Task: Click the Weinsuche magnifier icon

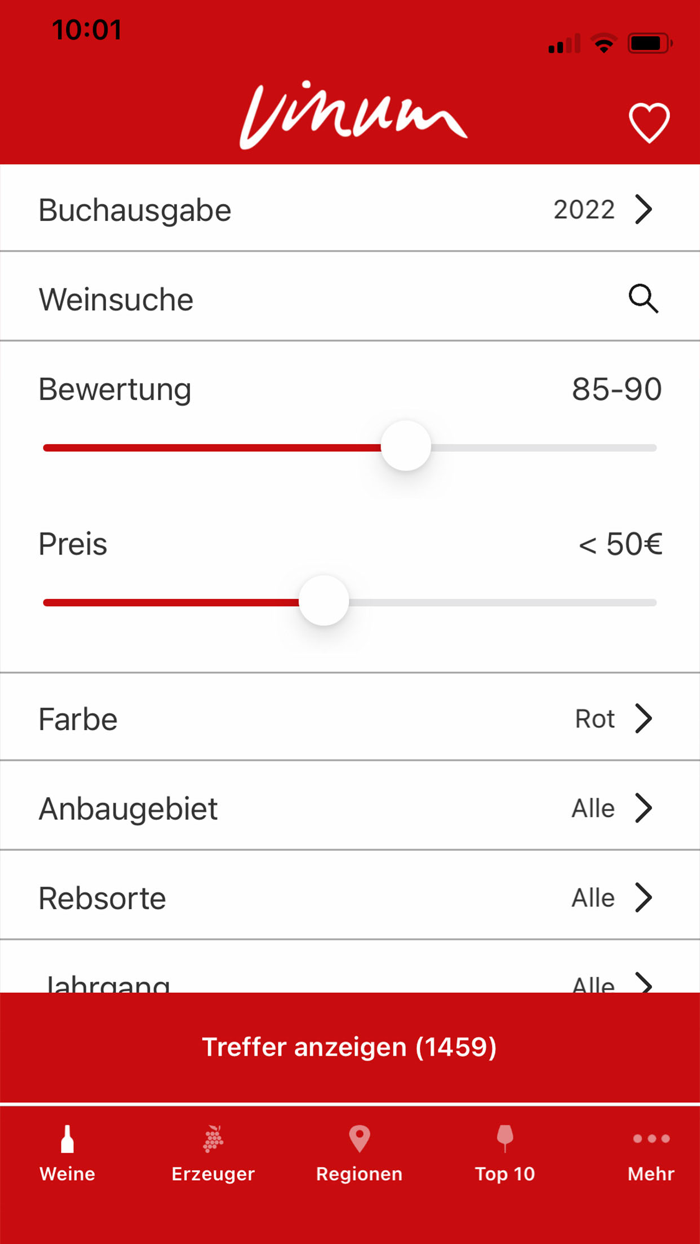Action: (643, 298)
